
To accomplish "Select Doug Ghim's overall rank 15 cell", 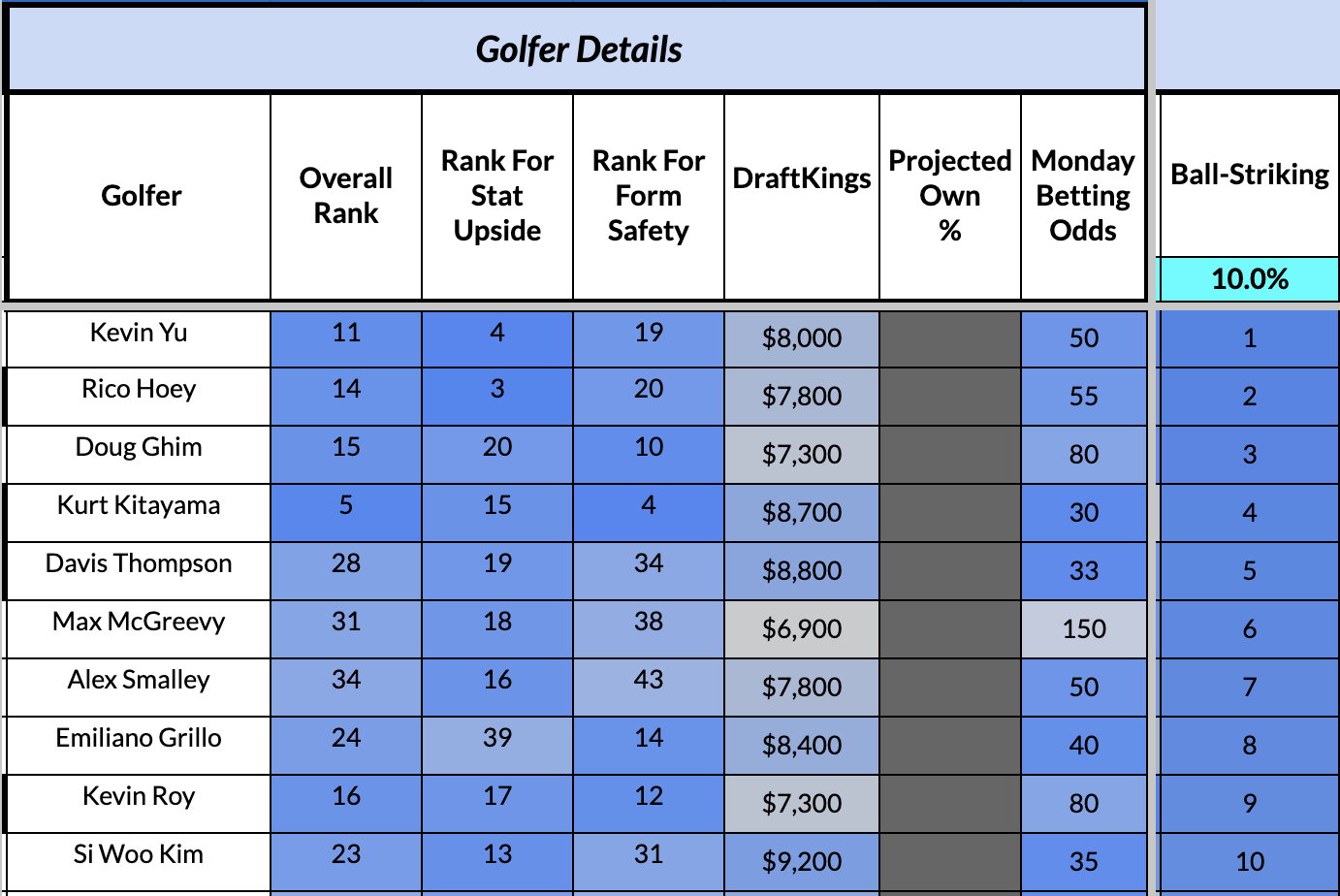I will point(346,455).
